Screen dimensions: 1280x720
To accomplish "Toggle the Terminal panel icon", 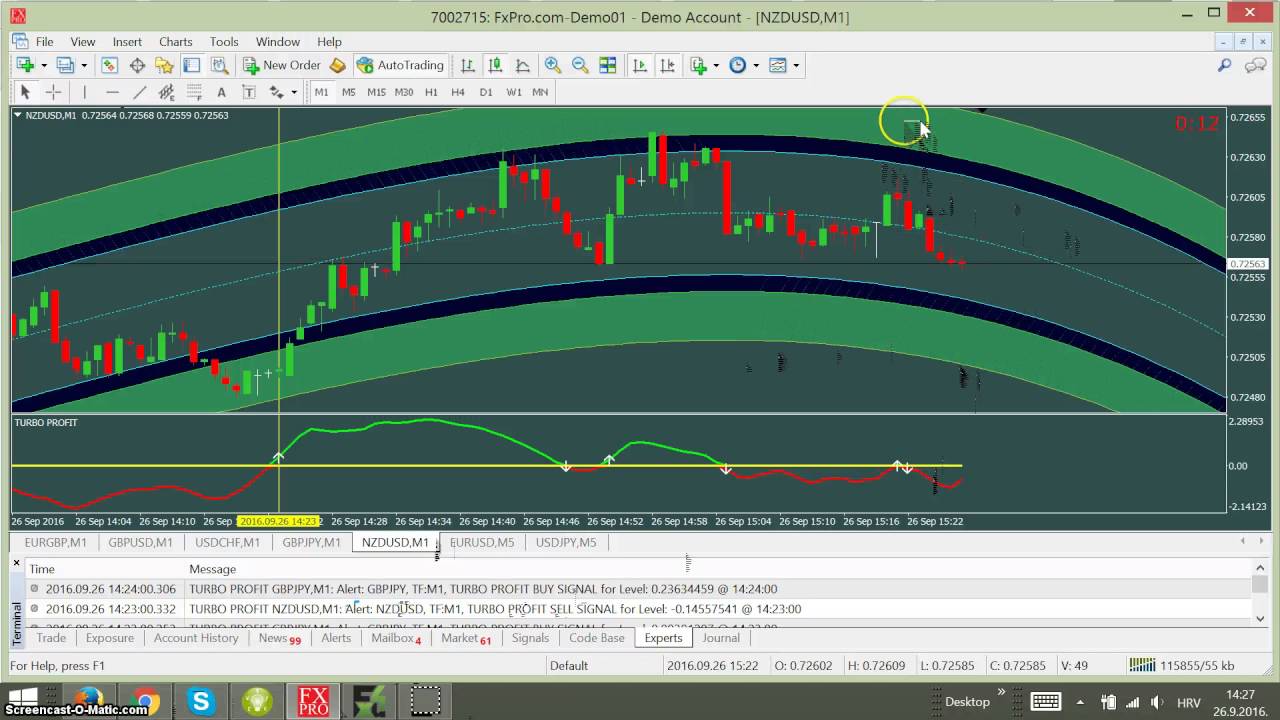I will 191,65.
